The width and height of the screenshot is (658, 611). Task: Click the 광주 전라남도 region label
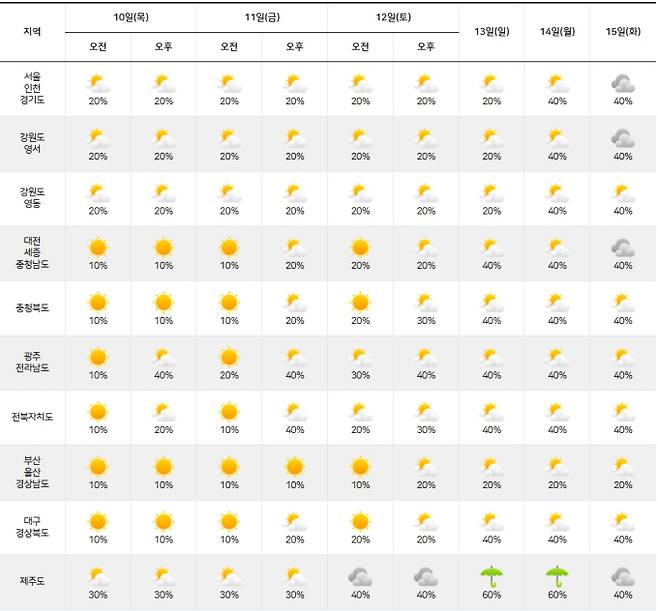pos(32,362)
